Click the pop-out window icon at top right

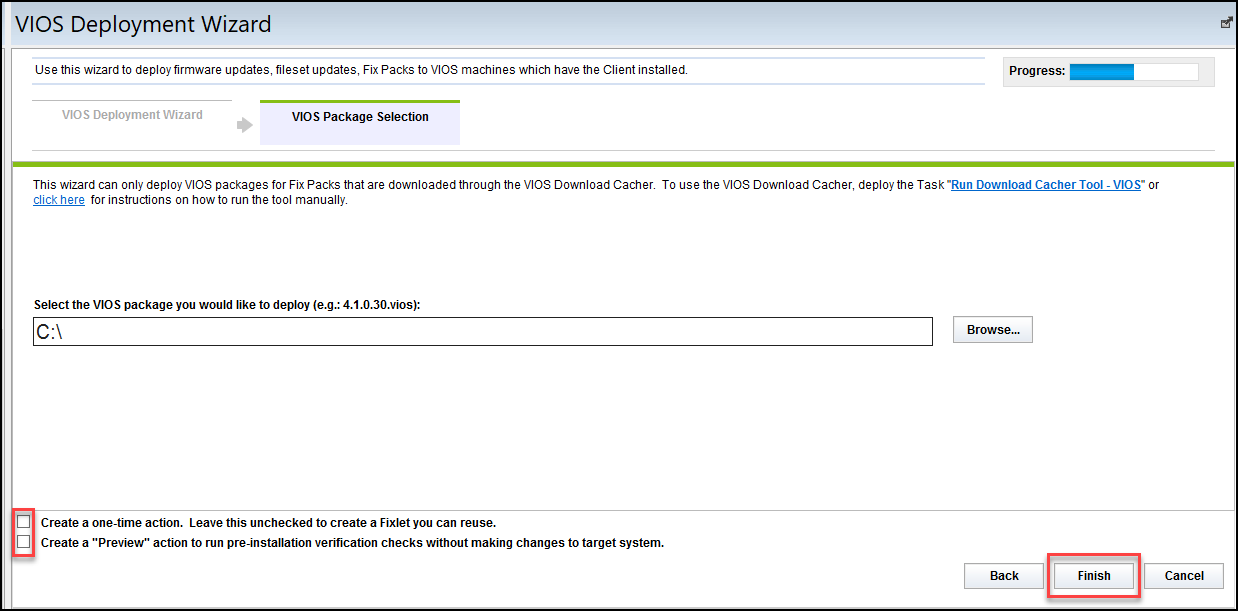[1226, 23]
